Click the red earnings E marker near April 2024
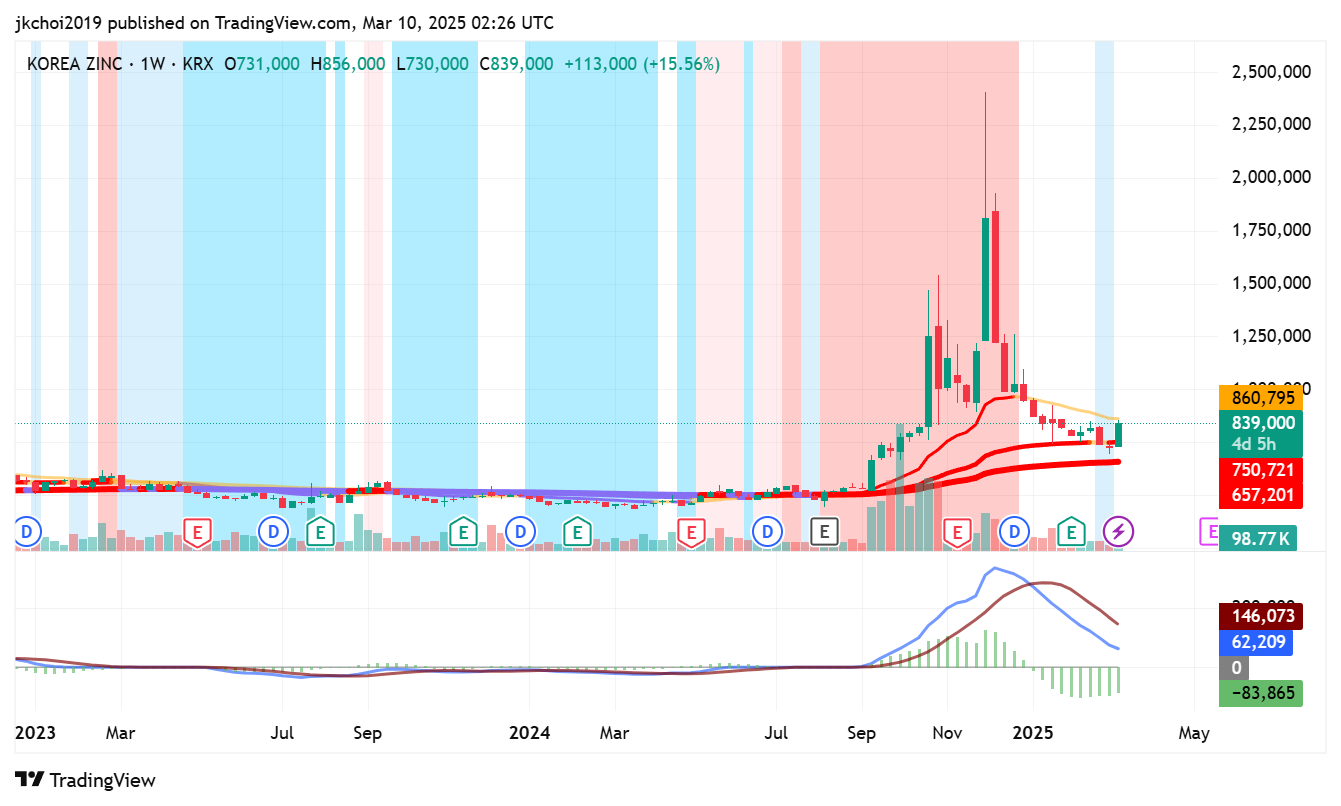 coord(690,531)
